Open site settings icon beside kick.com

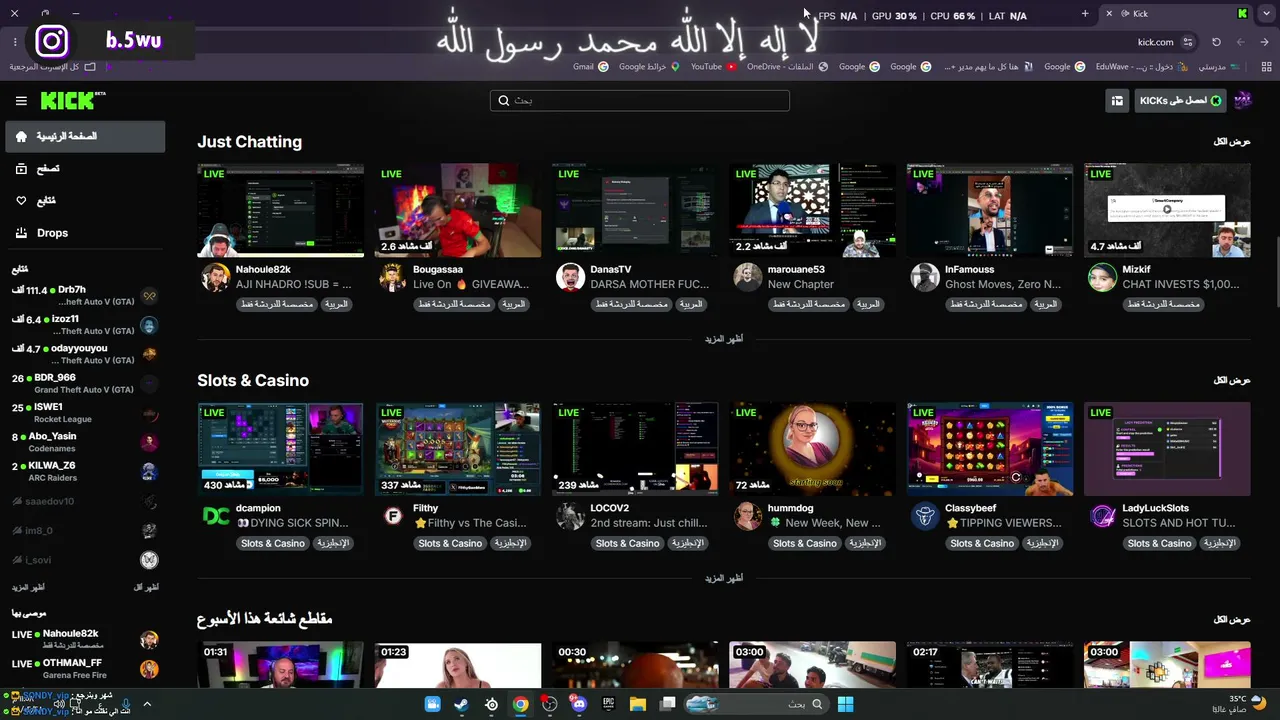[x=1188, y=42]
